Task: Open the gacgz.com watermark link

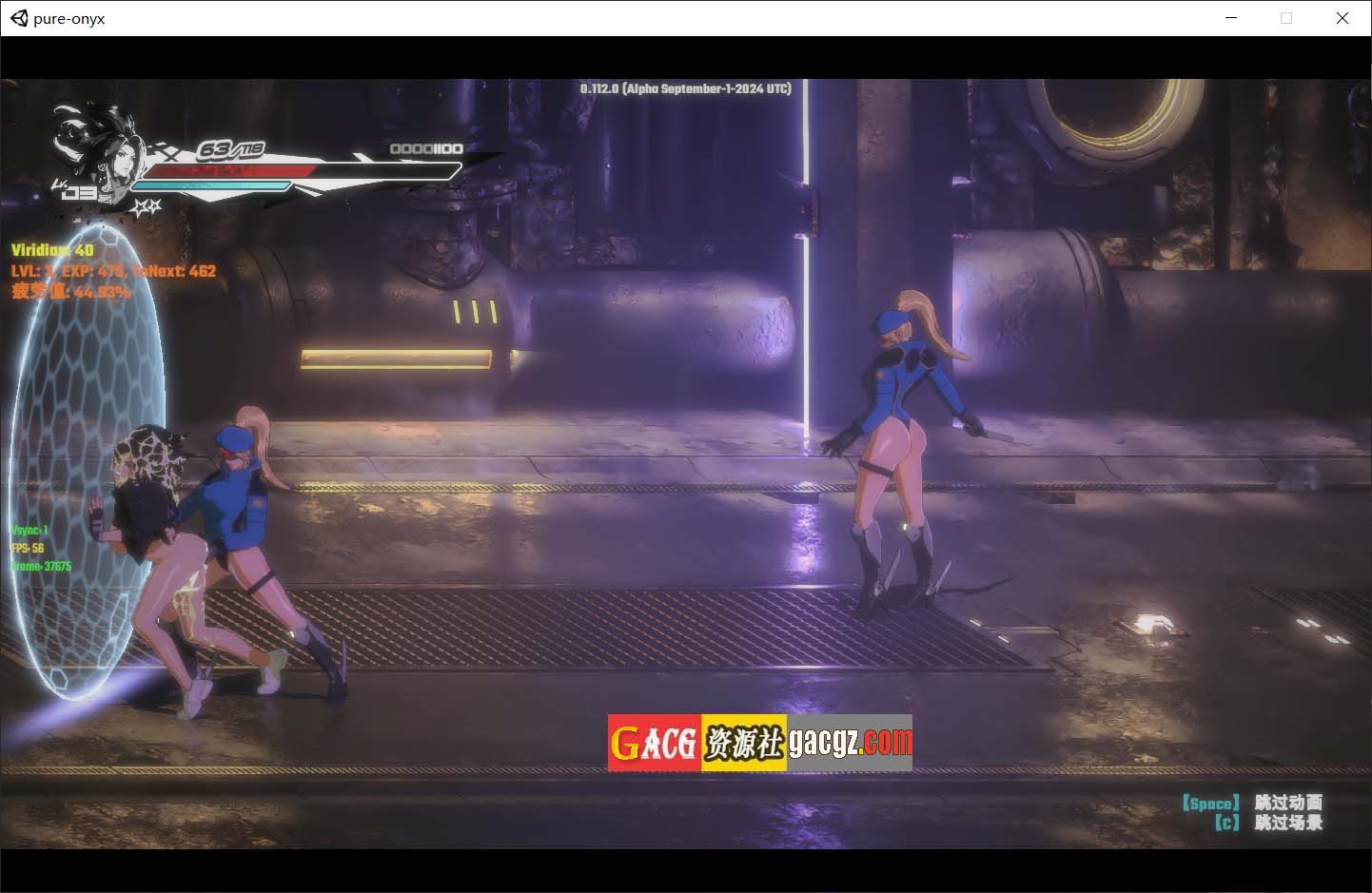Action: (850, 743)
